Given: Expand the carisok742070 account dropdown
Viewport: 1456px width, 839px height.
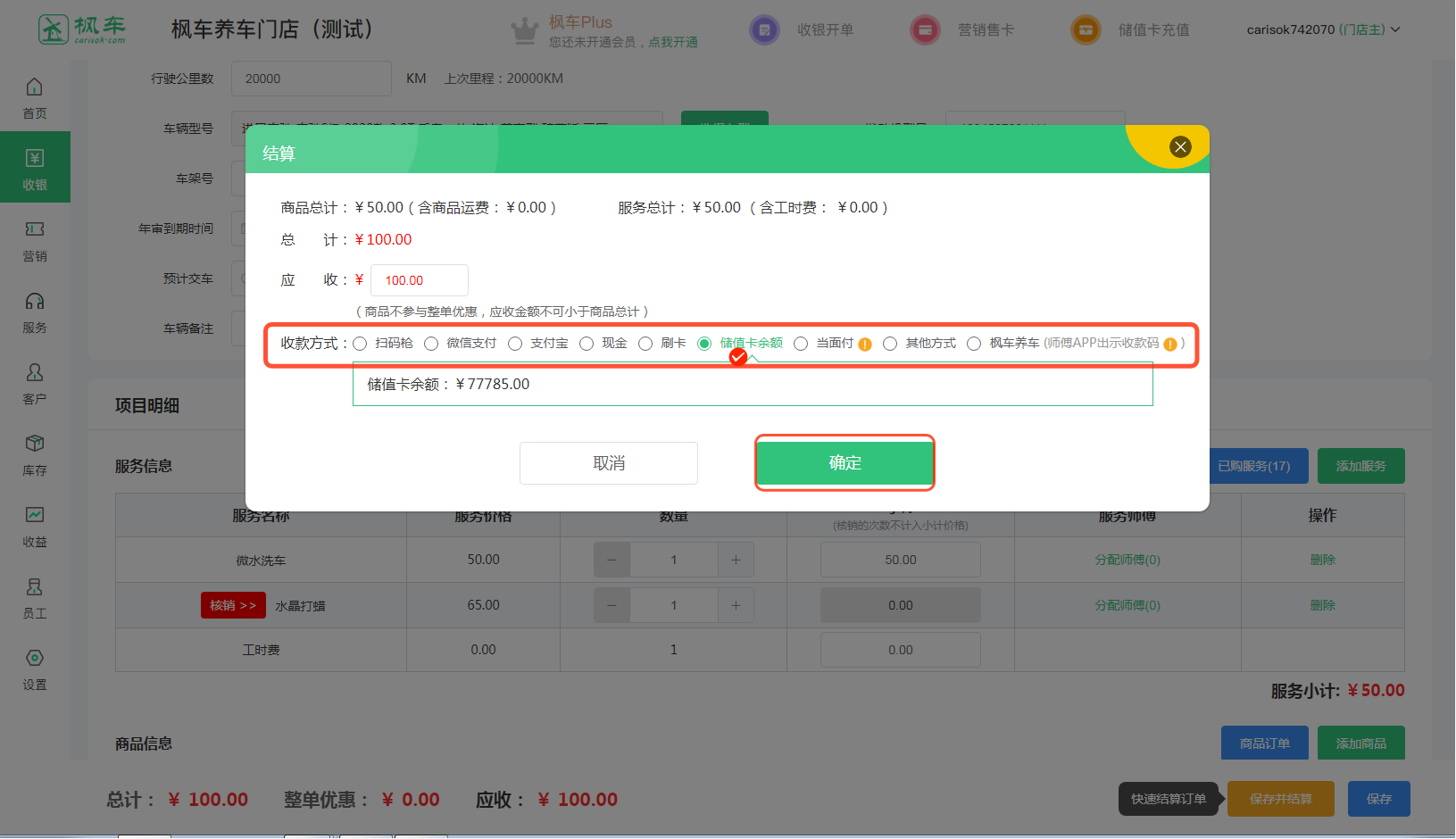Looking at the screenshot, I should coord(1323,29).
